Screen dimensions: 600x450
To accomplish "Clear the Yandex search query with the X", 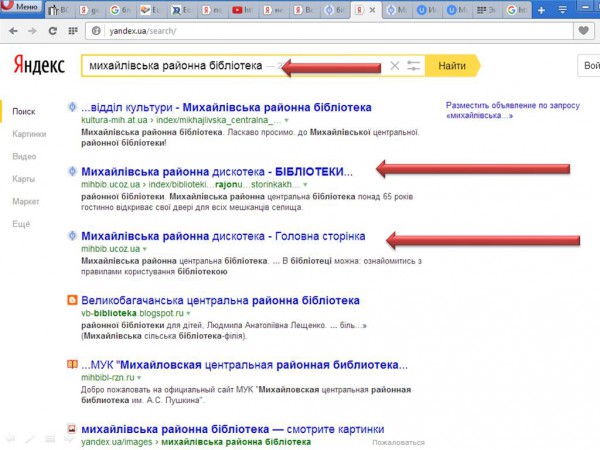I will (x=395, y=66).
